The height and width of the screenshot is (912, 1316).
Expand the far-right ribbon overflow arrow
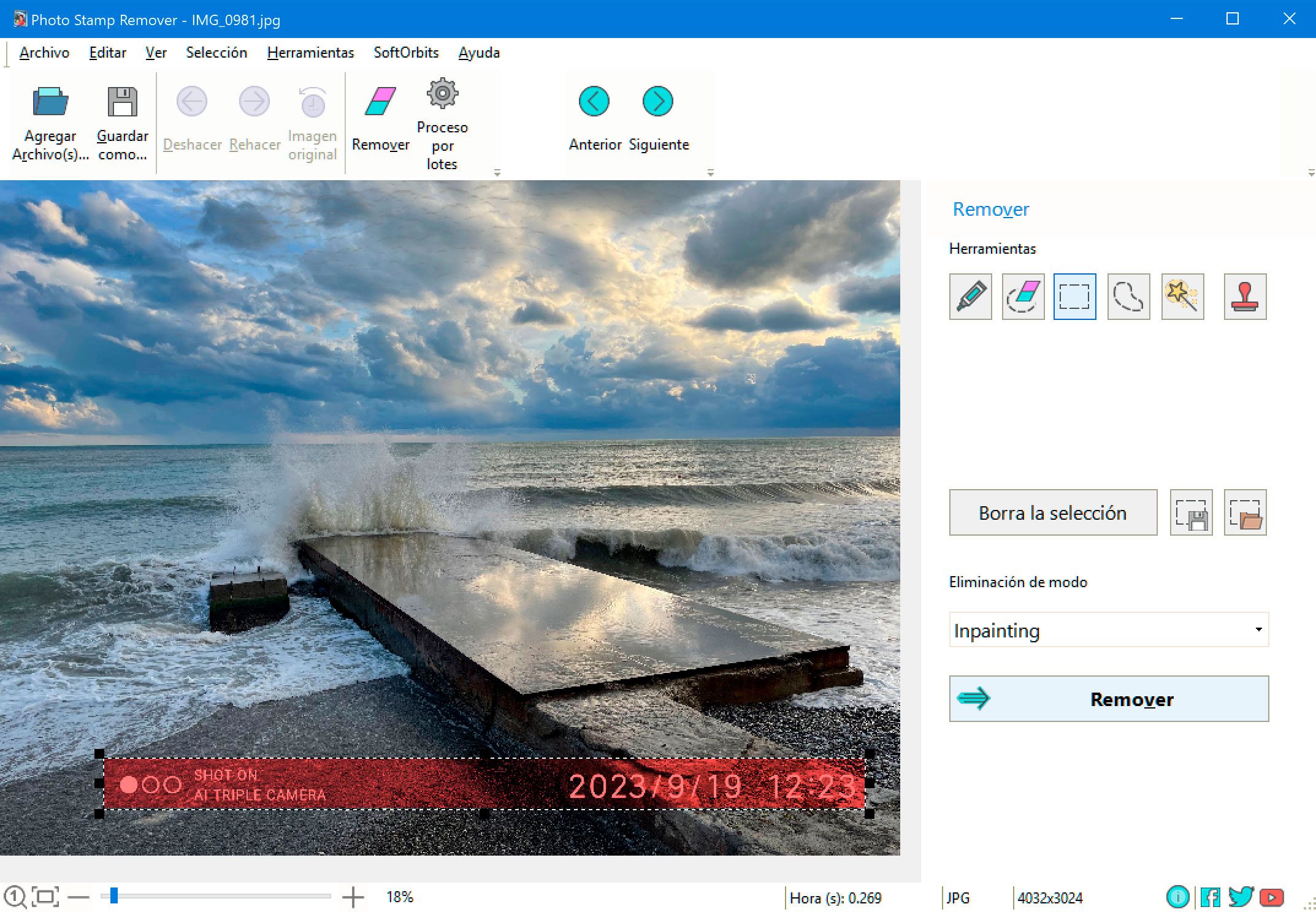(x=1310, y=173)
